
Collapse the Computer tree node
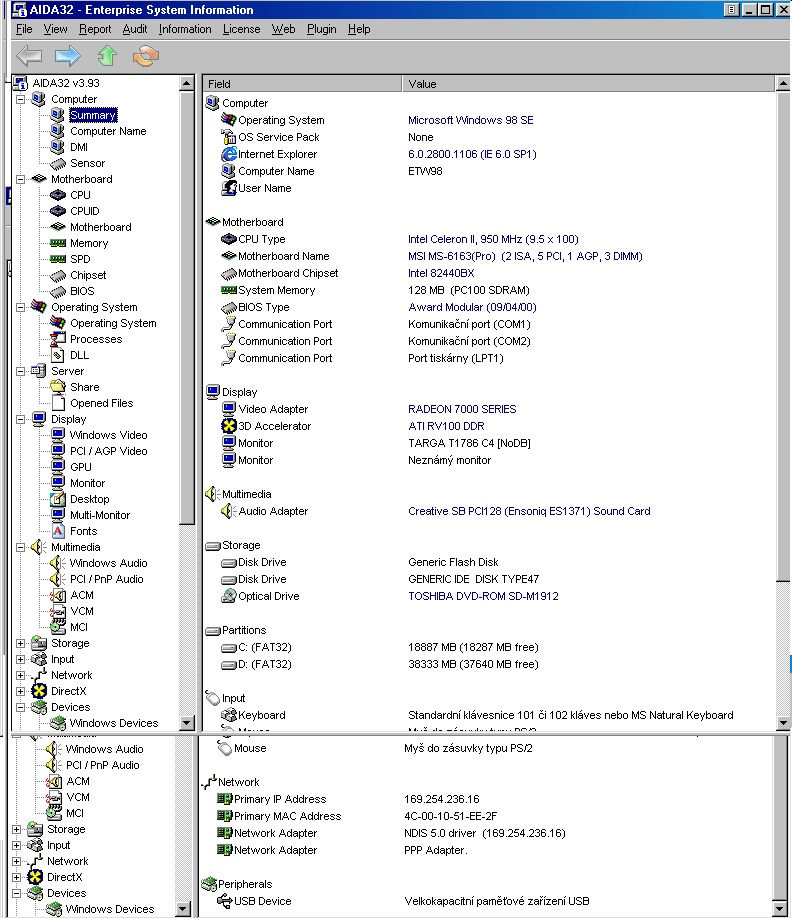pyautogui.click(x=20, y=100)
